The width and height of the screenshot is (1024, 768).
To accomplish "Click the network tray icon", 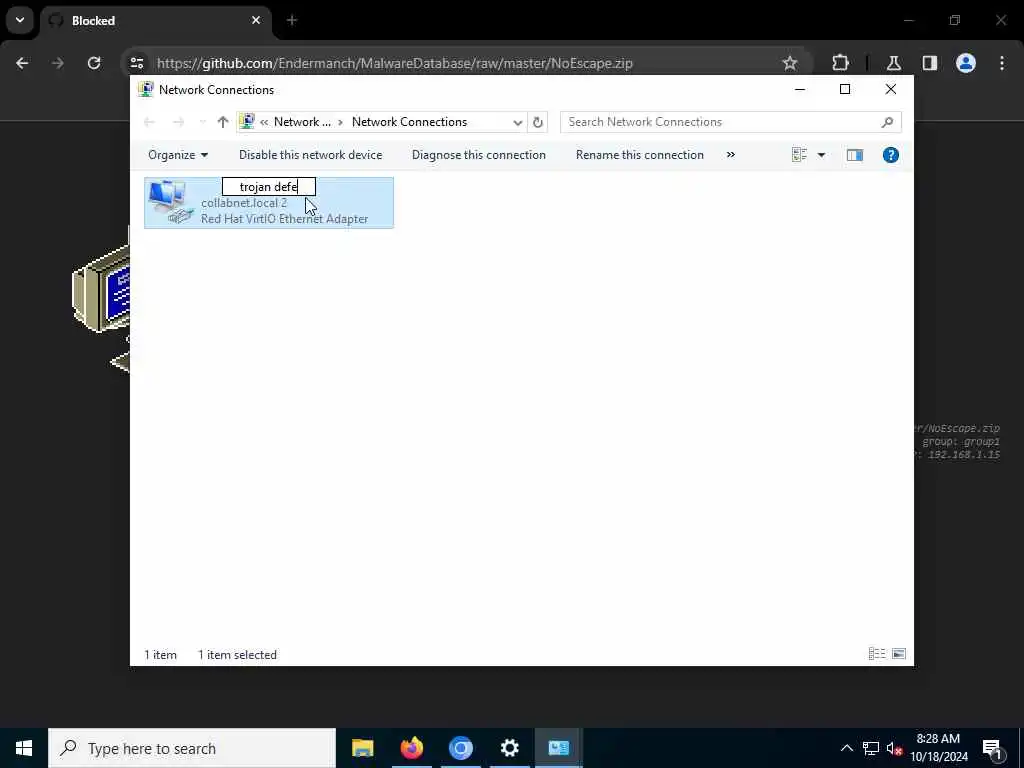I will point(871,748).
